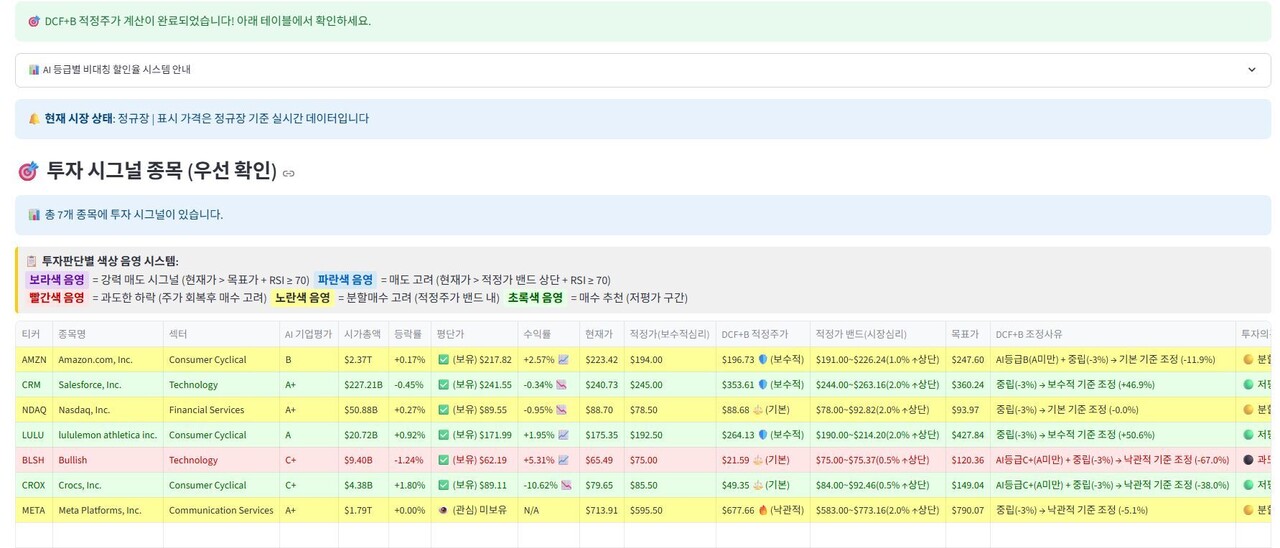Click the uptrend chart icon in AMZN's 수익률 cell
Screen dimensions: 1280x548
point(563,360)
